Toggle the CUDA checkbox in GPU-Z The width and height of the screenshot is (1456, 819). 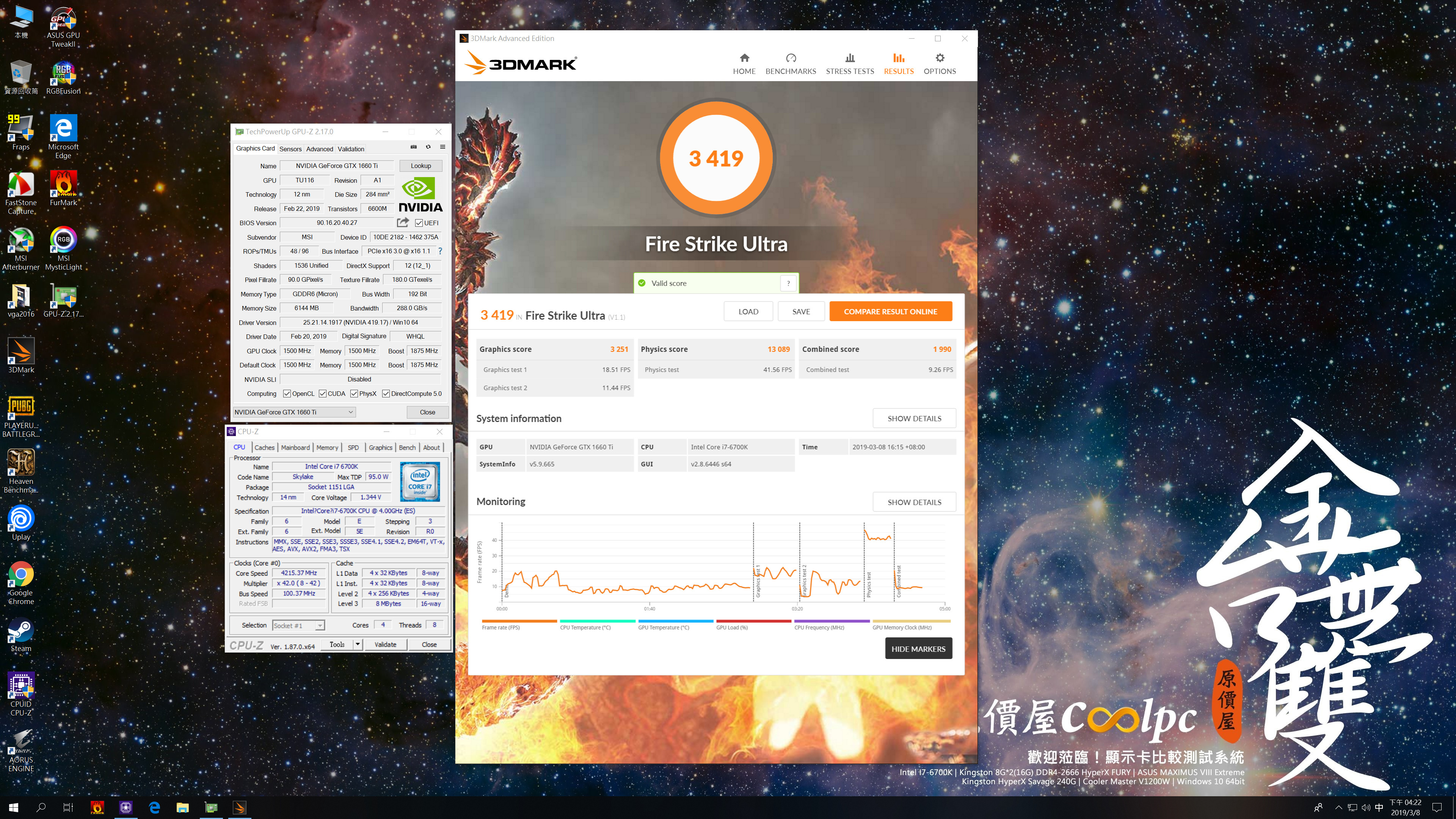click(x=323, y=394)
